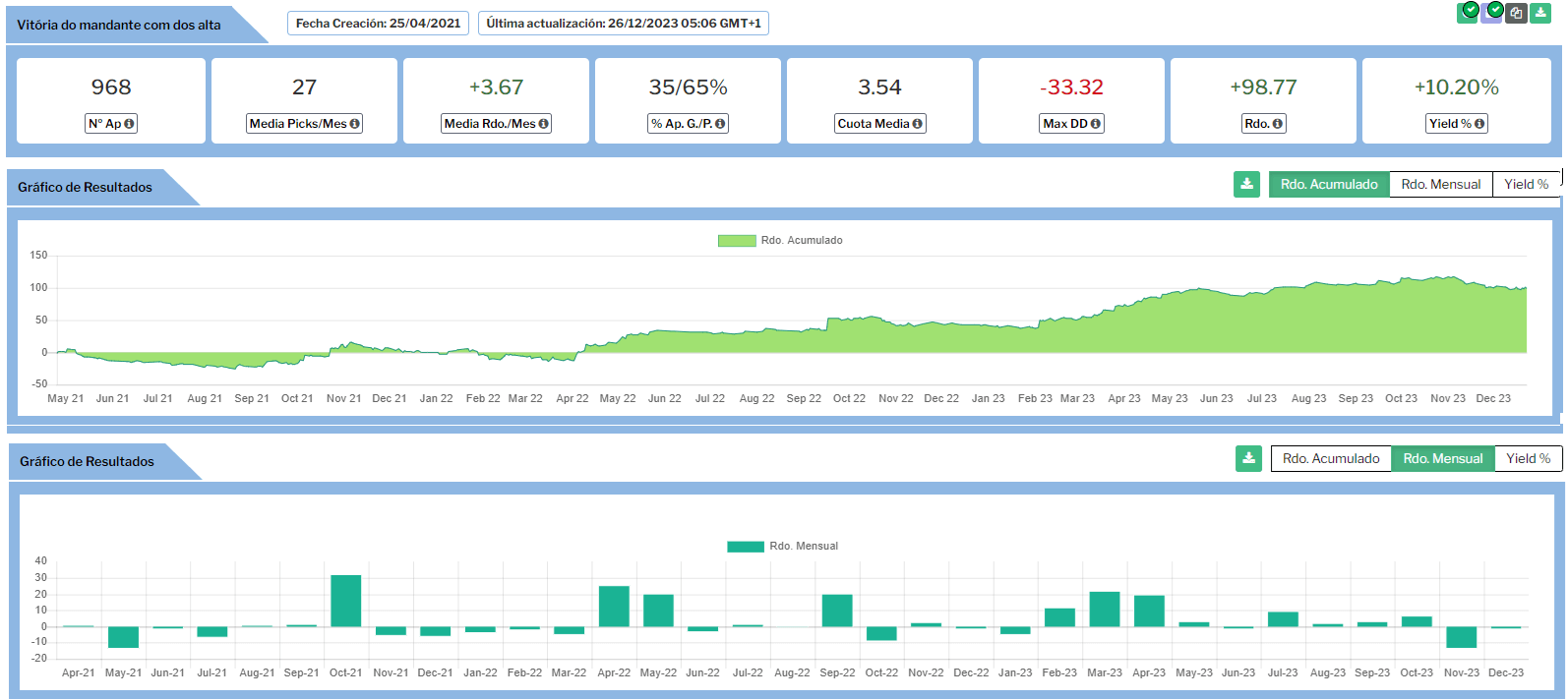Image resolution: width=1568 pixels, height=700 pixels.
Task: Click the Sep-22 bar in monthly chart
Action: [x=837, y=611]
